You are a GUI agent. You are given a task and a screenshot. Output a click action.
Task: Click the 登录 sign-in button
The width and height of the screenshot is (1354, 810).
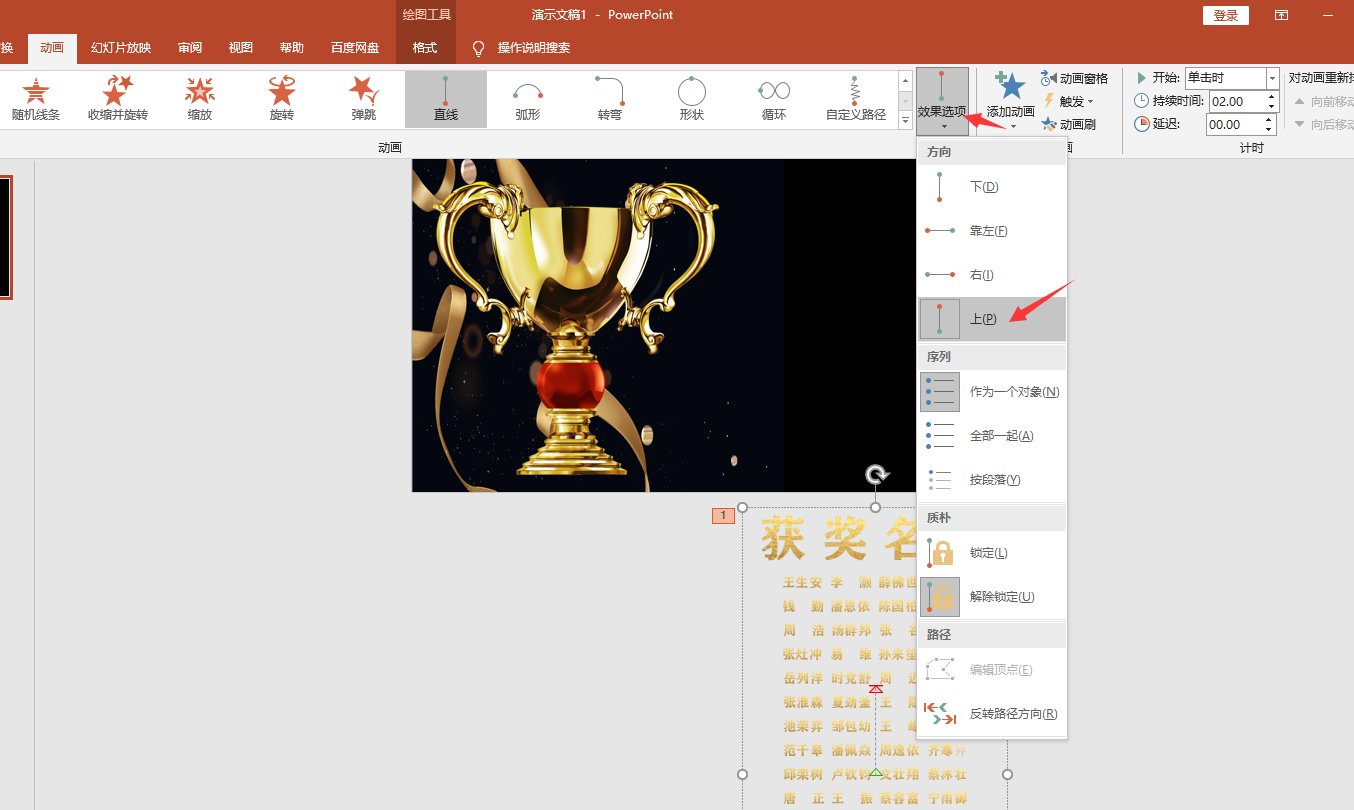[1226, 15]
